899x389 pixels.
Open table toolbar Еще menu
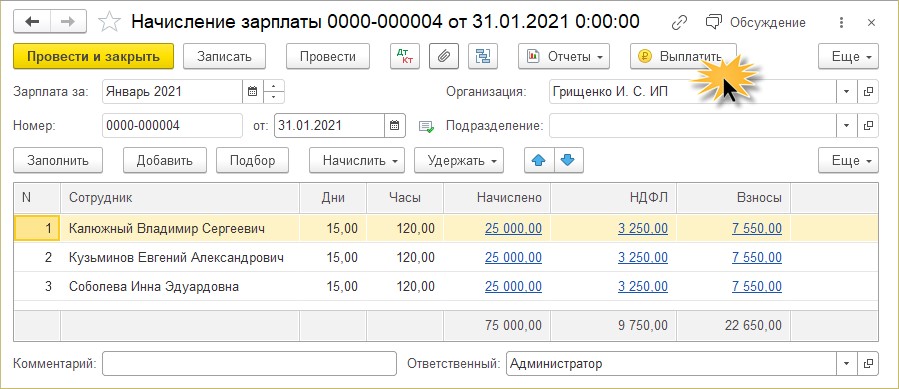point(848,160)
